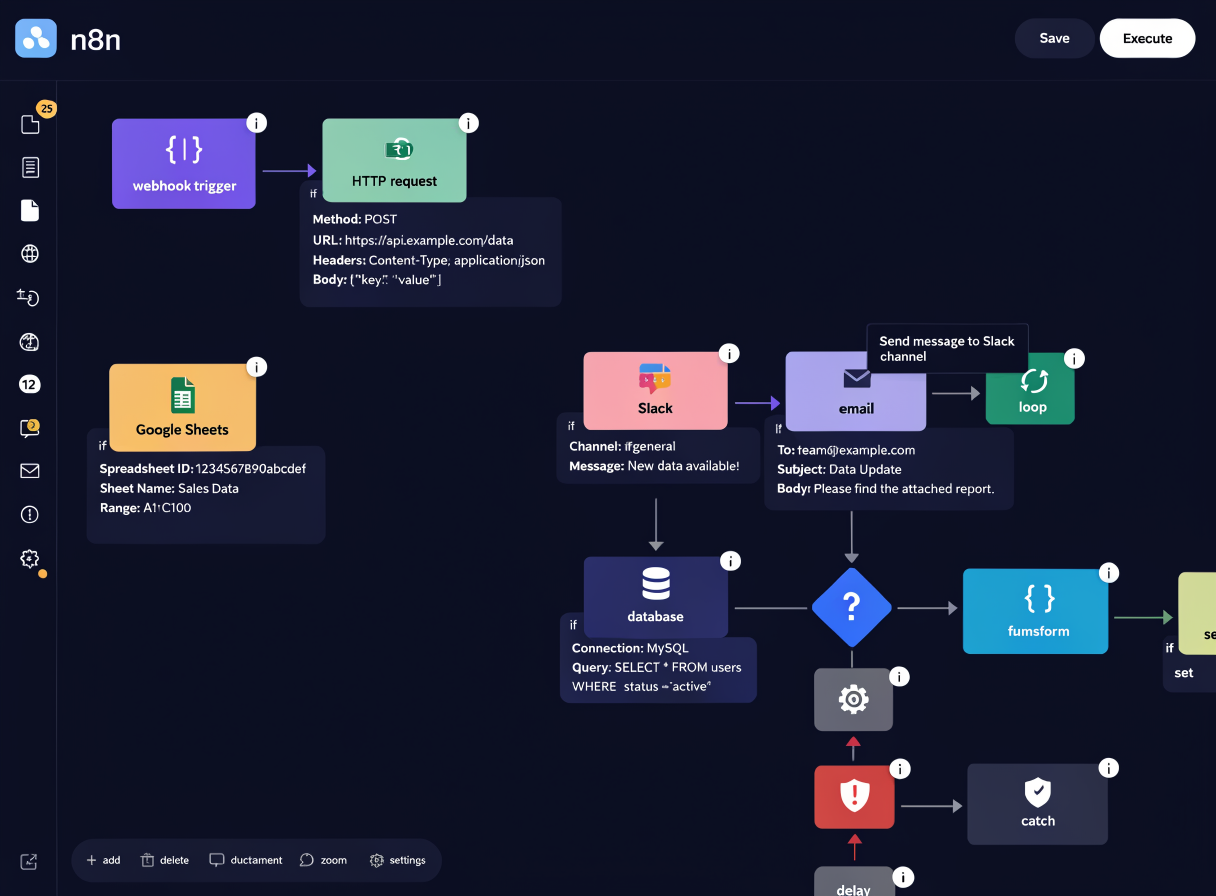Click the Save button
The image size is (1216, 896).
(x=1054, y=38)
